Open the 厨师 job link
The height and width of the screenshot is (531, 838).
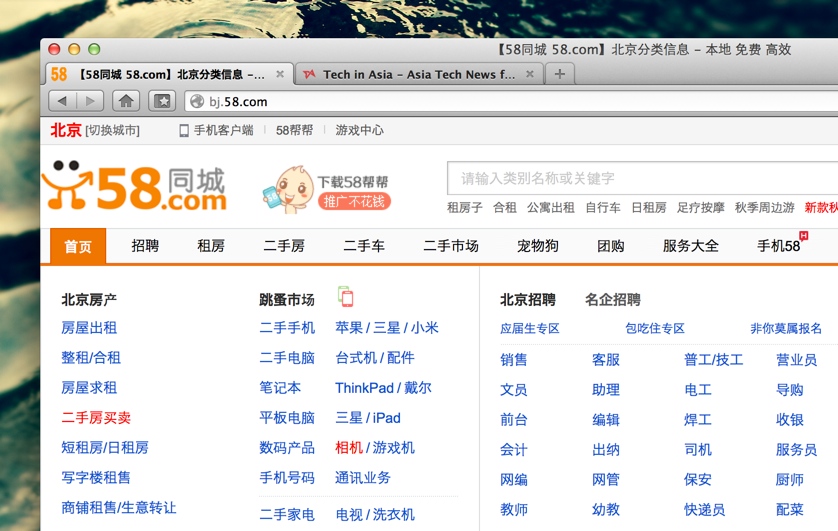point(789,480)
